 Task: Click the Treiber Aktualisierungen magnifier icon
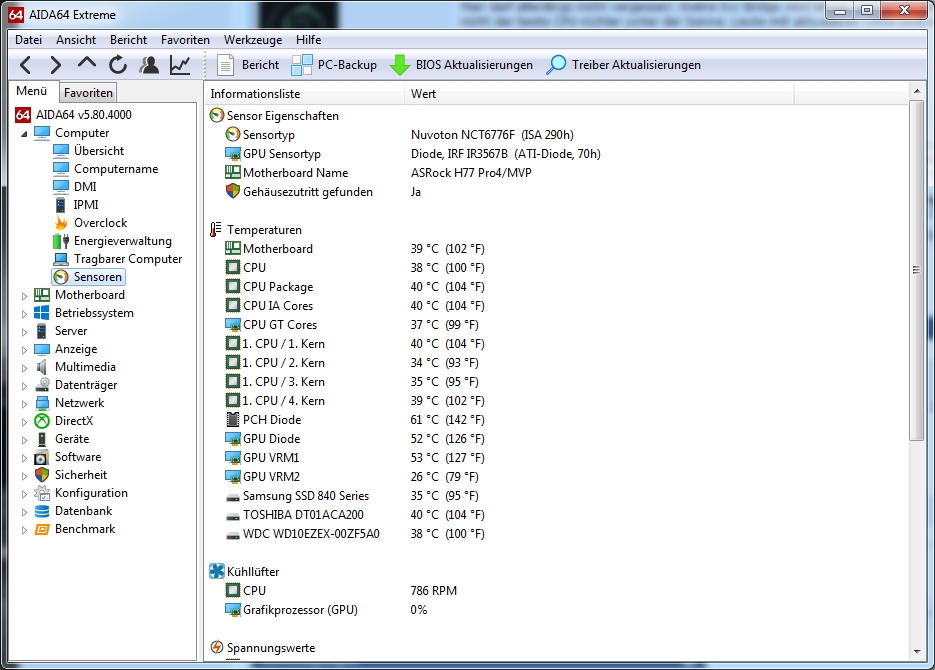pos(556,65)
